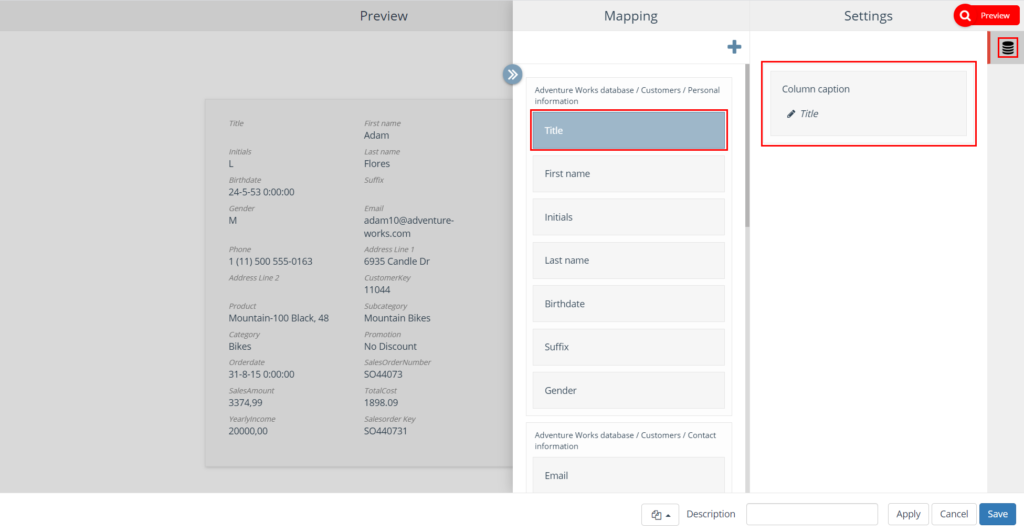Select the Email mapping item
1024x531 pixels.
click(628, 476)
